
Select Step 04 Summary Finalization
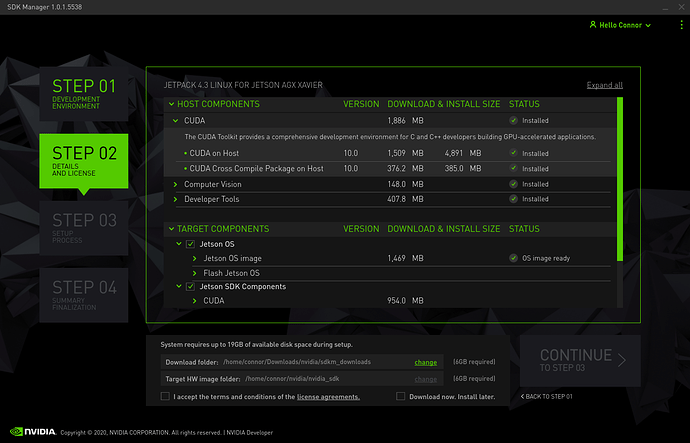[84, 295]
